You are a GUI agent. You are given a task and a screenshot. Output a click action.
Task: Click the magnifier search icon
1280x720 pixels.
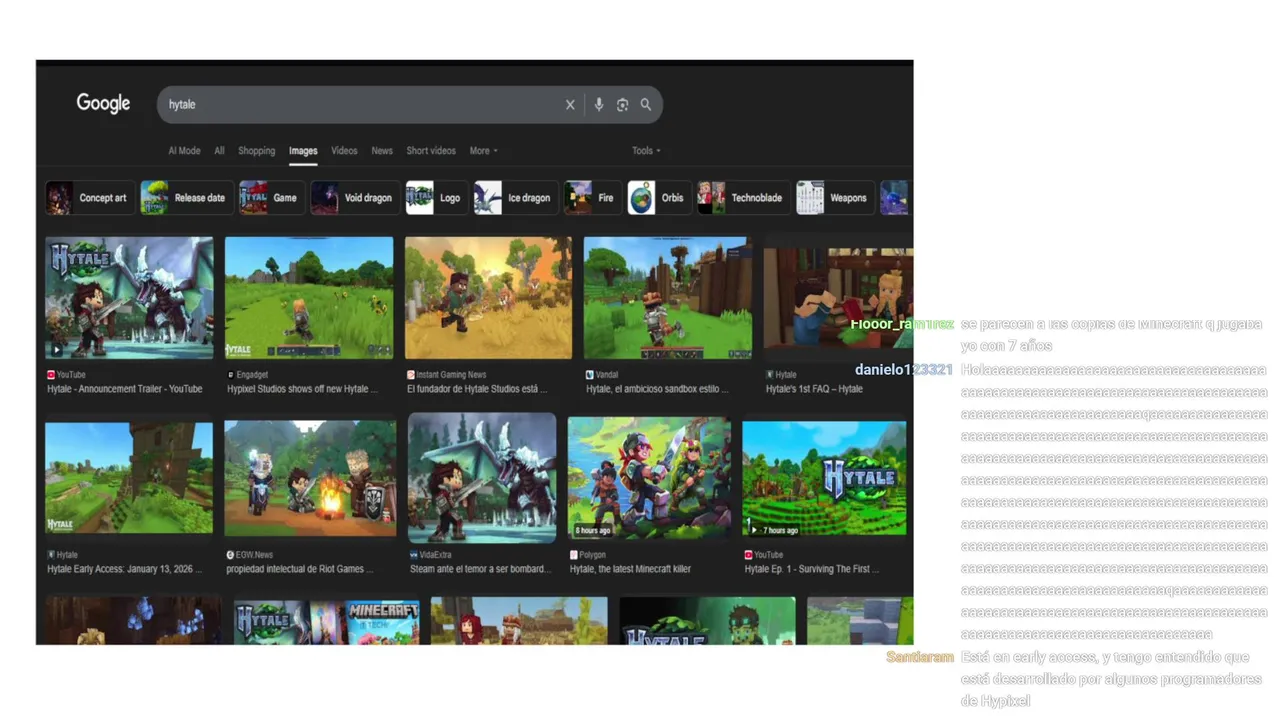[x=646, y=104]
